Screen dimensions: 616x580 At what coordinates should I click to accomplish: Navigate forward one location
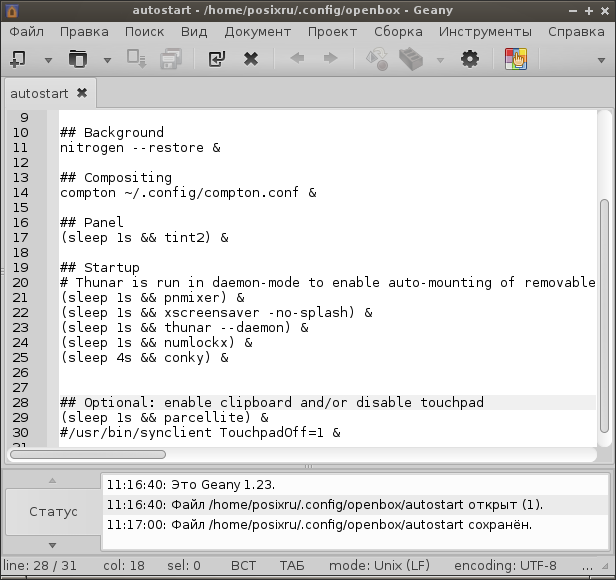330,59
